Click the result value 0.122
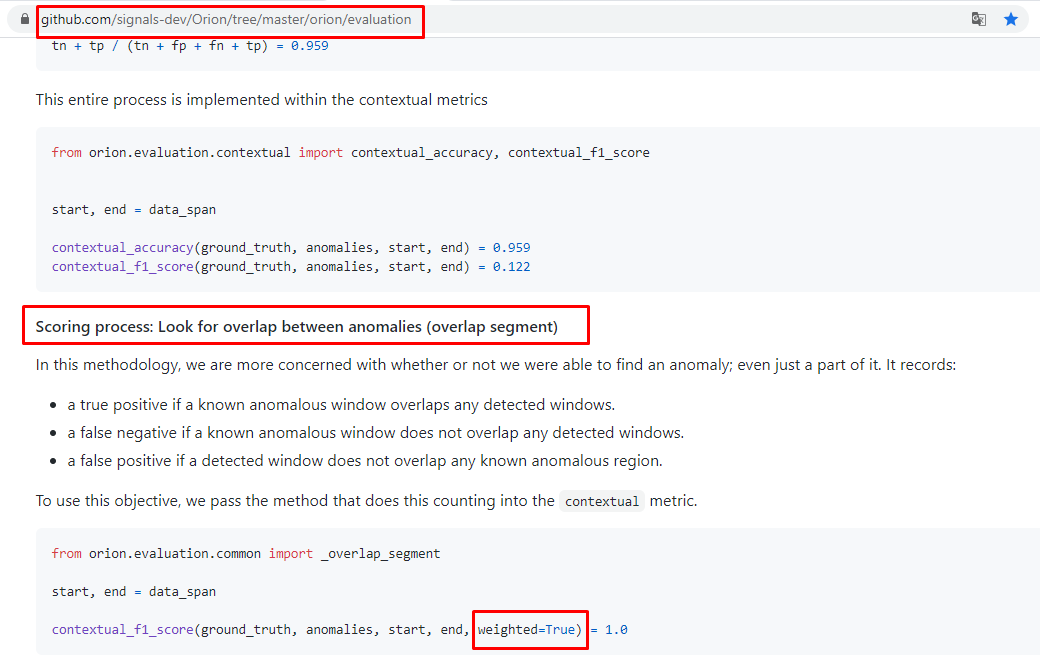 coord(511,266)
